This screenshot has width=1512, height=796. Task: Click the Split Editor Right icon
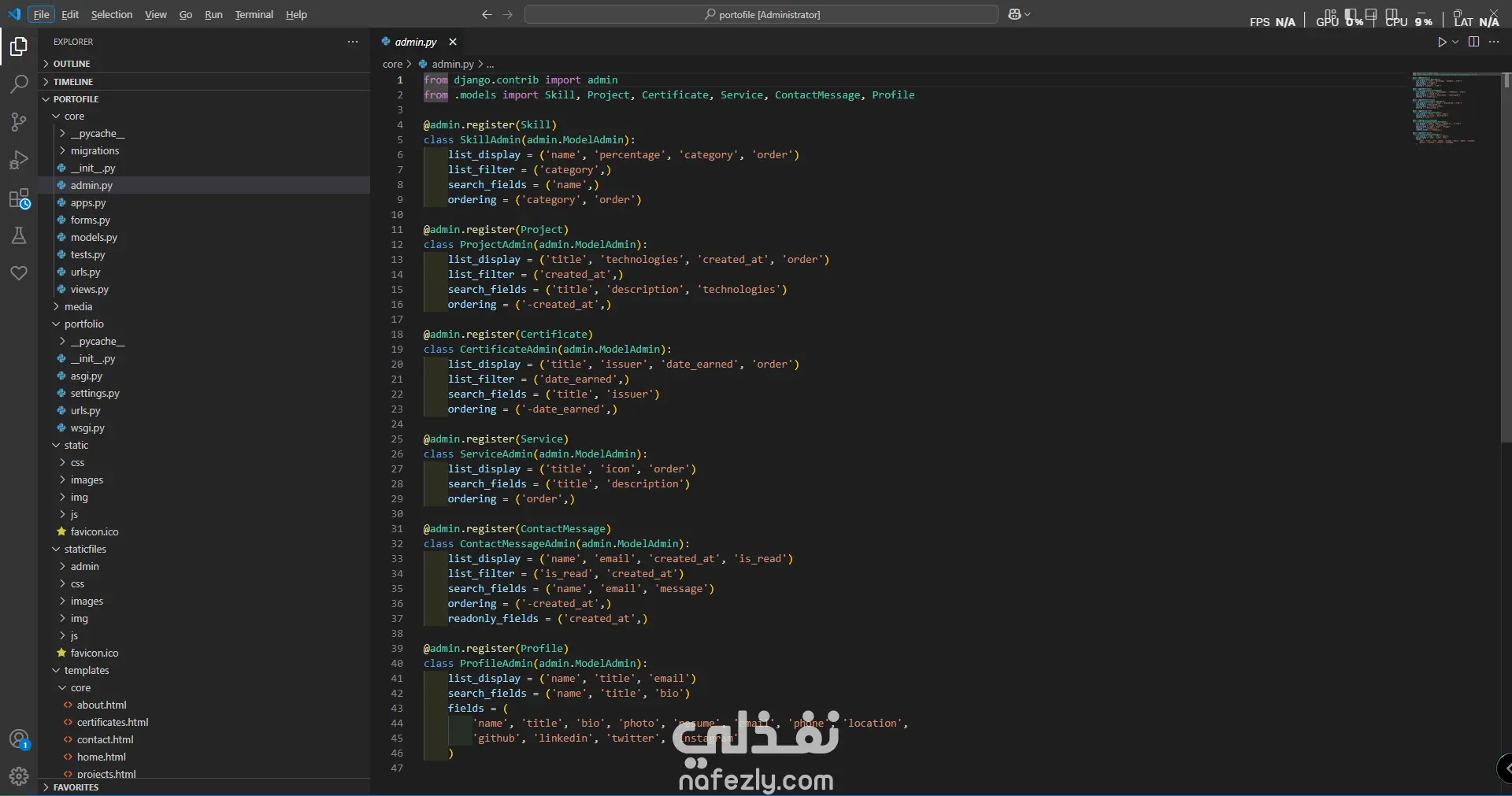coord(1474,42)
